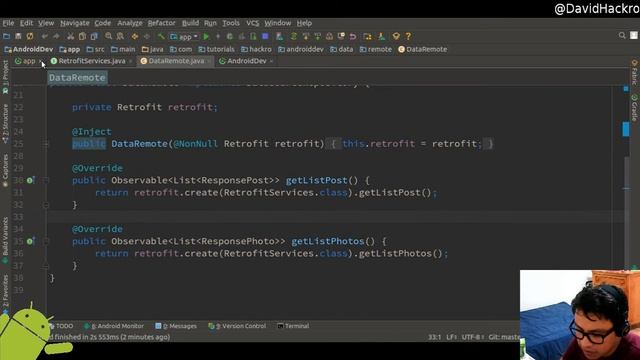The width and height of the screenshot is (640, 360).
Task: Click the Search Everywhere magnifier icon
Action: coord(622,36)
